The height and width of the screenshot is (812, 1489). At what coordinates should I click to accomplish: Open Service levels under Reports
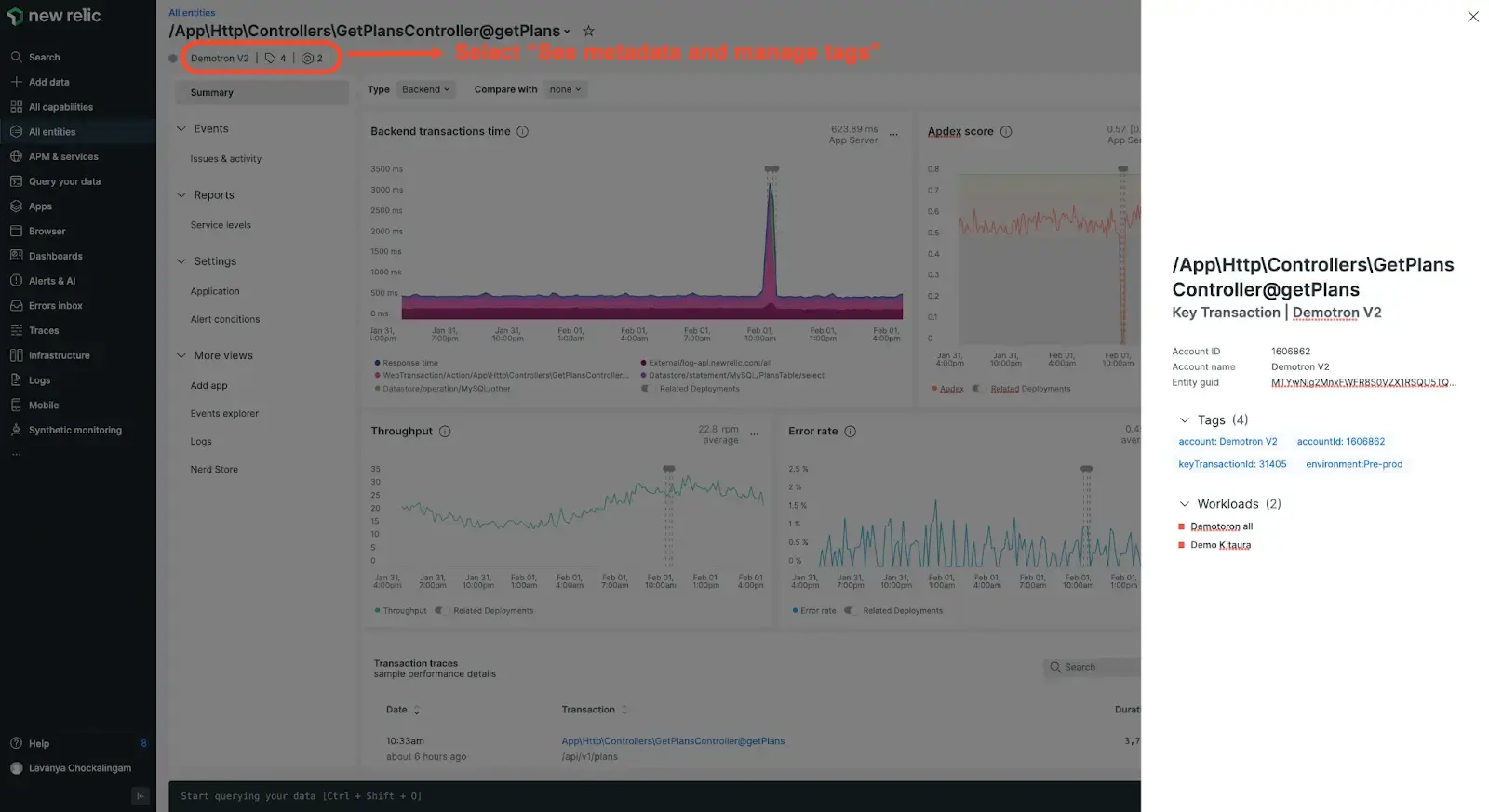pos(221,225)
